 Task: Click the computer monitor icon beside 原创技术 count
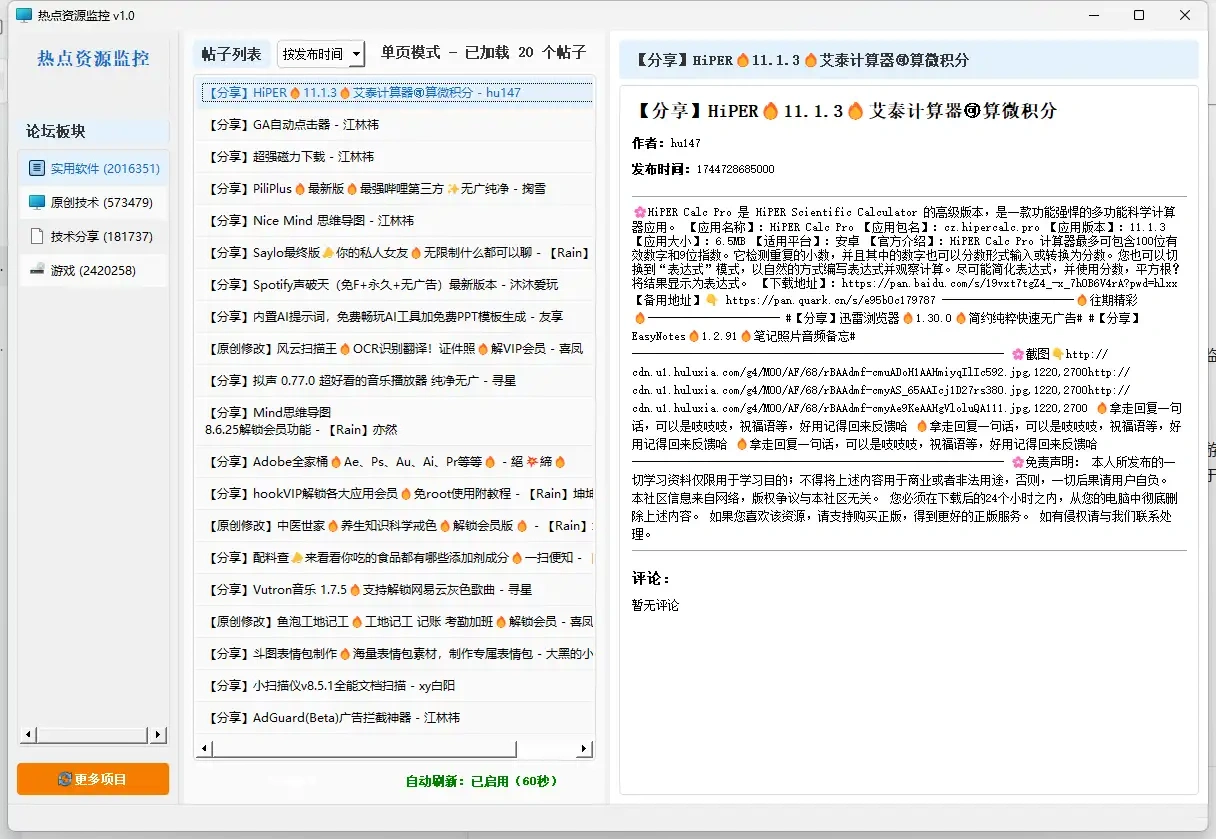point(37,202)
